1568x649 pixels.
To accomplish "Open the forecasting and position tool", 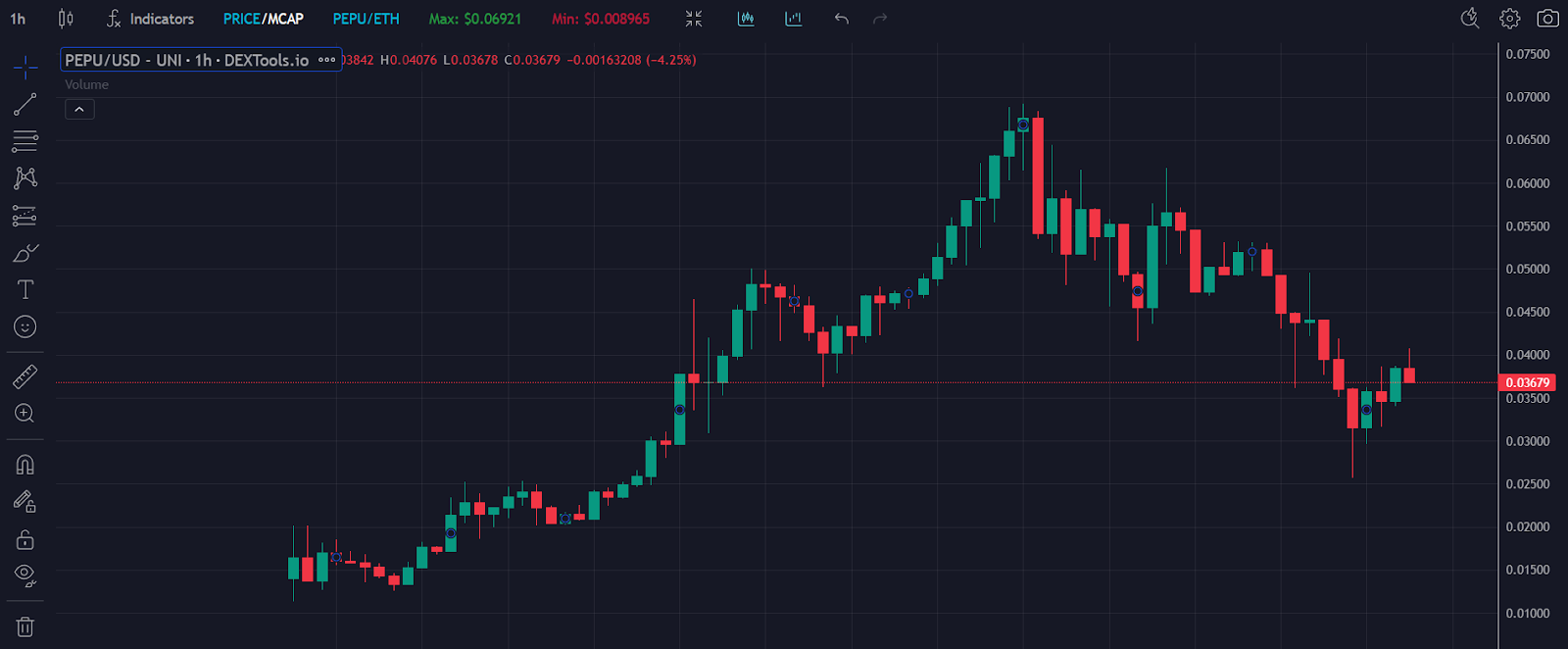I will (x=25, y=215).
